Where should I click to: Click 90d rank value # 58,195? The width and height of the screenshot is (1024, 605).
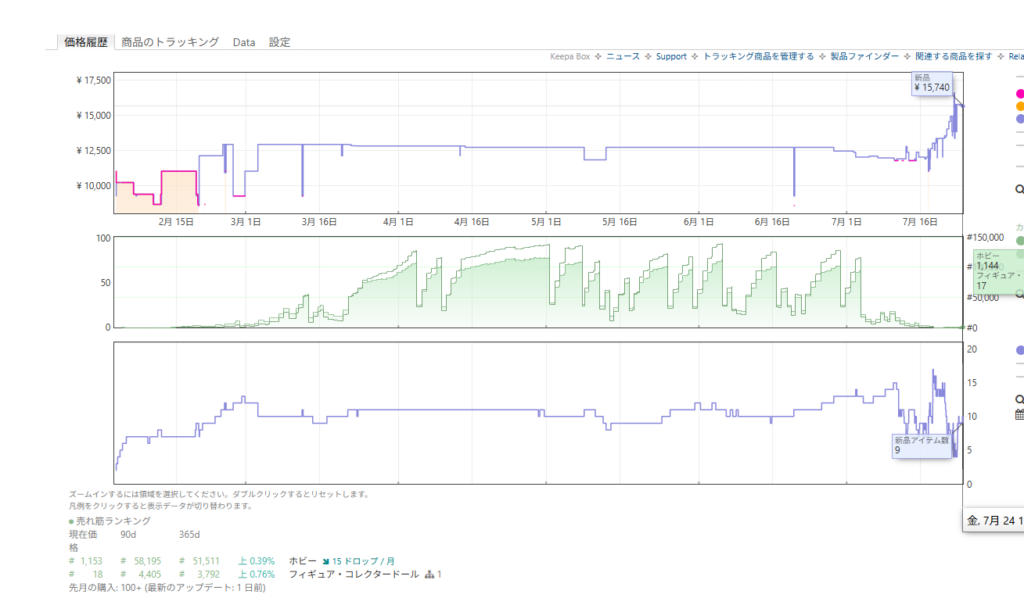(140, 561)
